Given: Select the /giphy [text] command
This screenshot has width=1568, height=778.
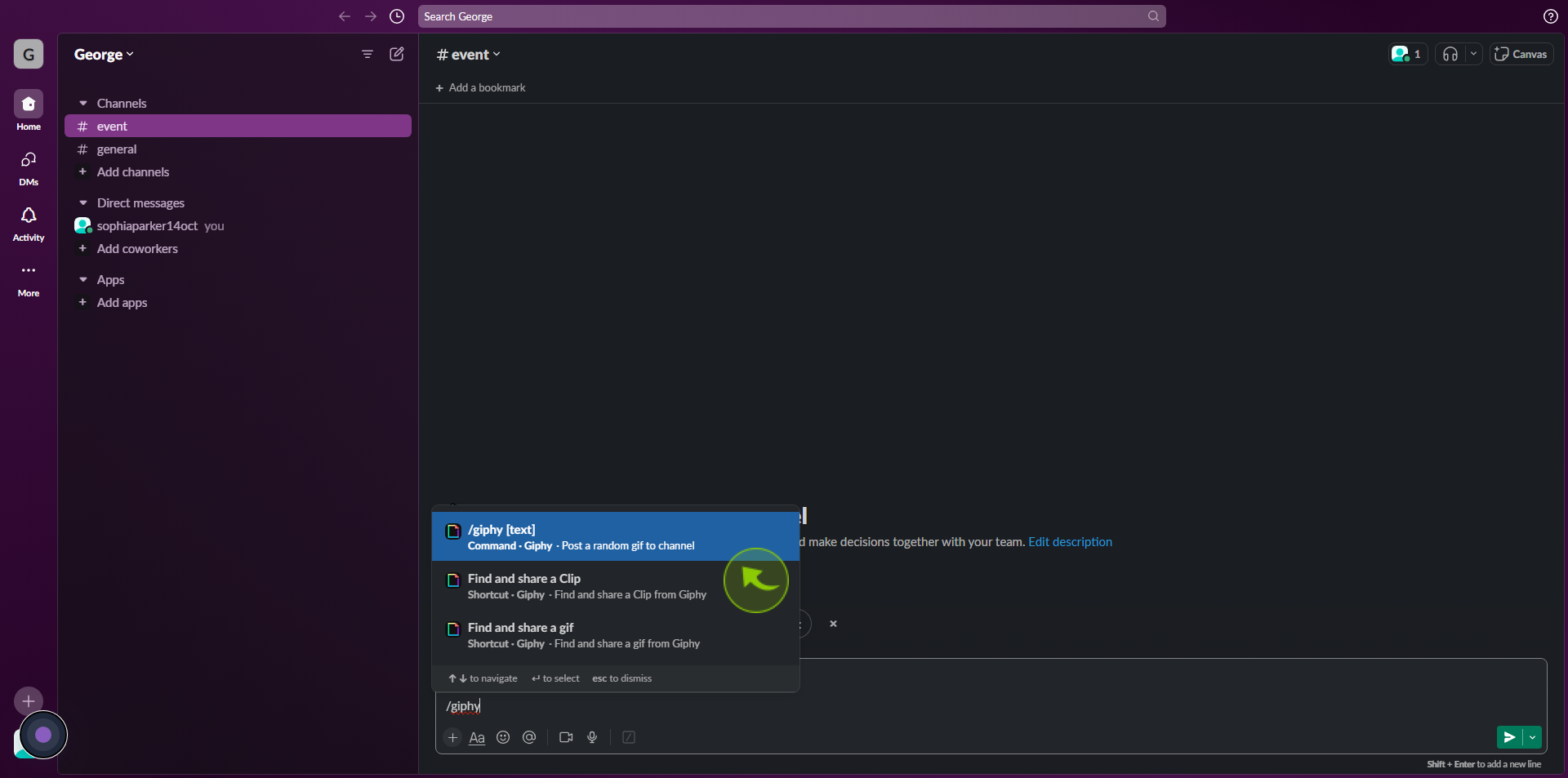Looking at the screenshot, I should tap(615, 536).
